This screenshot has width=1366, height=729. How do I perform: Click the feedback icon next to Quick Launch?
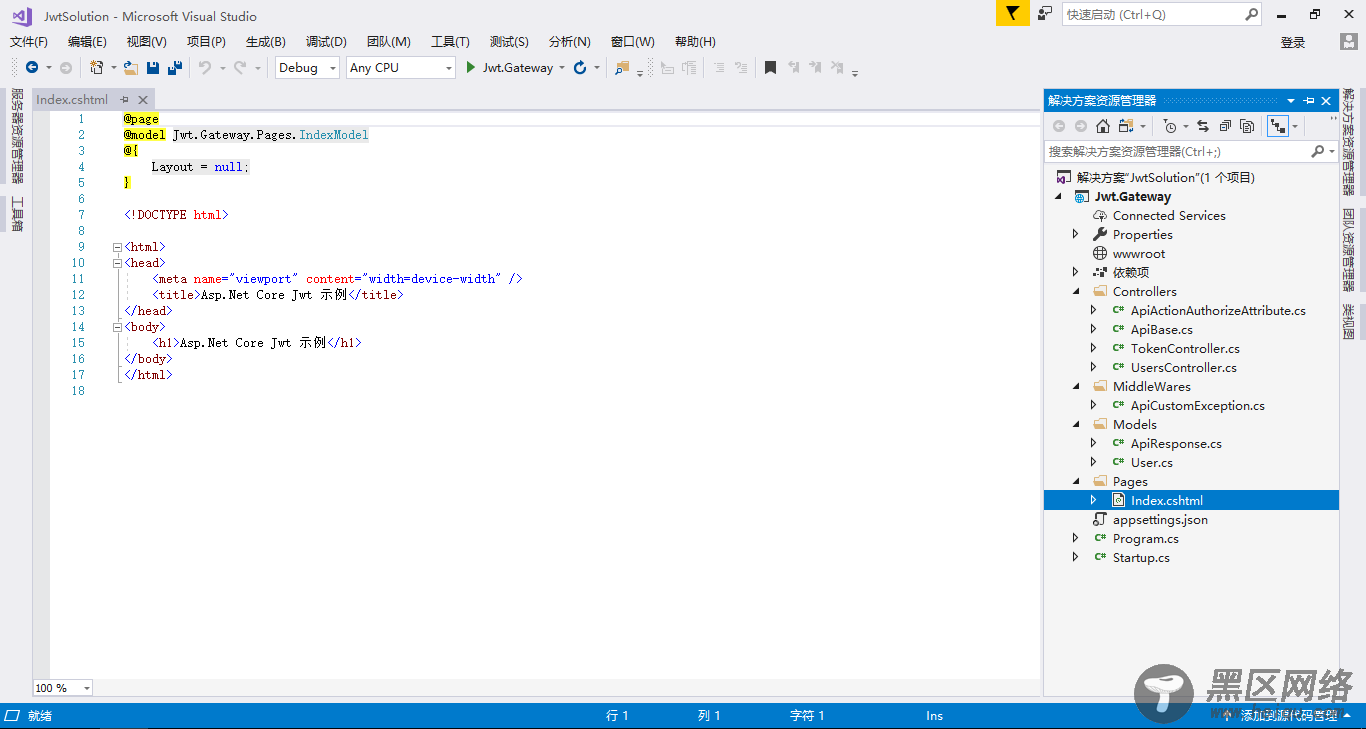click(1045, 13)
